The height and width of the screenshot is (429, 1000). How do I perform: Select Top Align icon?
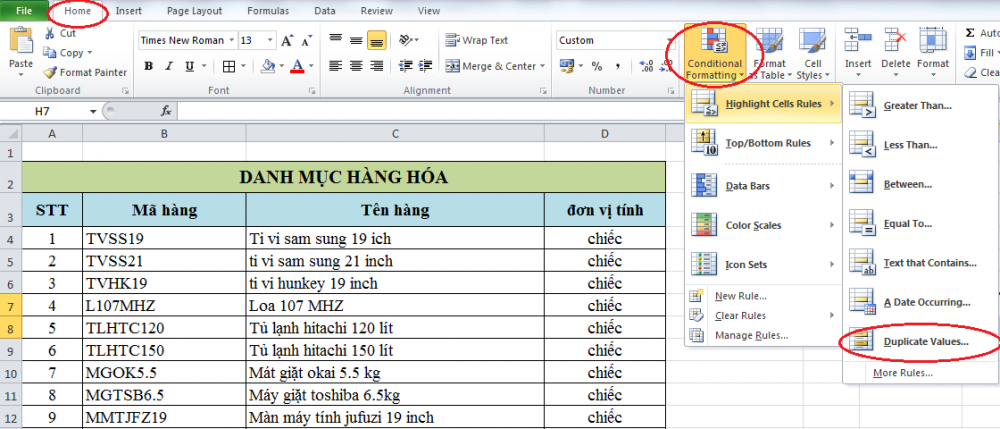(x=336, y=40)
